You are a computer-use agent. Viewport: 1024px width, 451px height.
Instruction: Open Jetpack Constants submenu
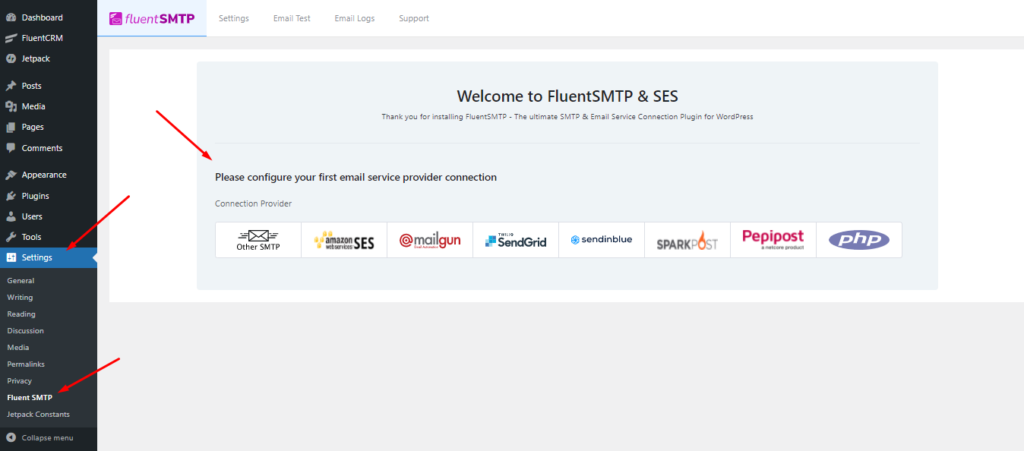38,414
